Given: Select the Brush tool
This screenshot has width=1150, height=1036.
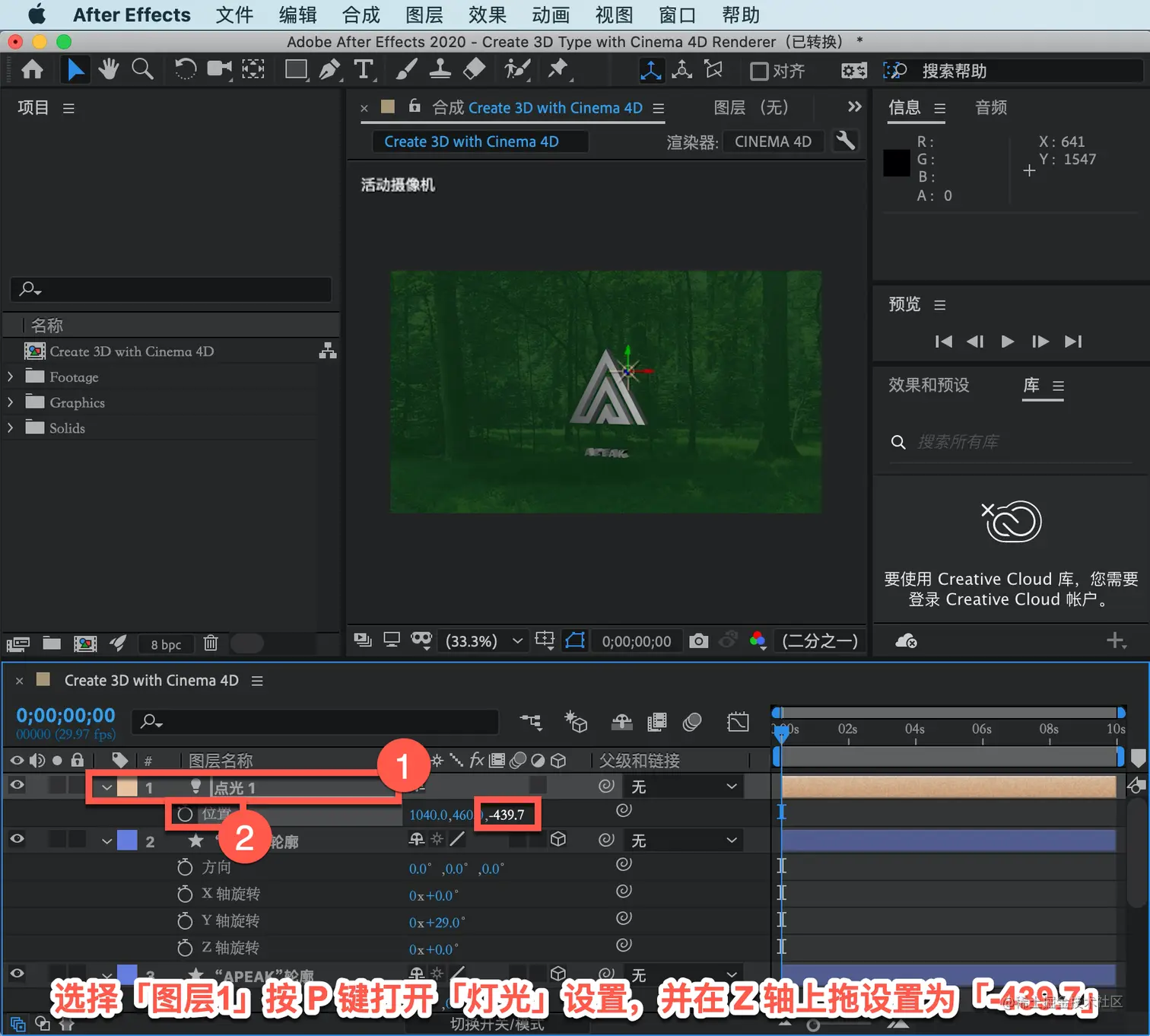Looking at the screenshot, I should (x=406, y=69).
